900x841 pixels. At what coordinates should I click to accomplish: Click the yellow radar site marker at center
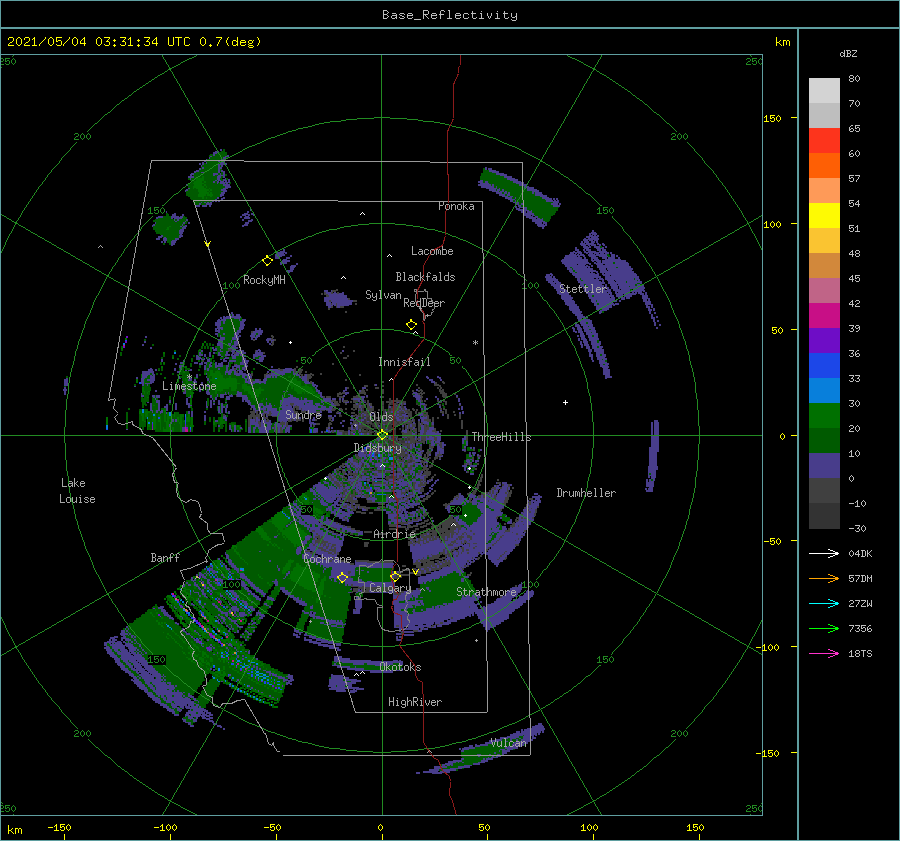(x=382, y=435)
